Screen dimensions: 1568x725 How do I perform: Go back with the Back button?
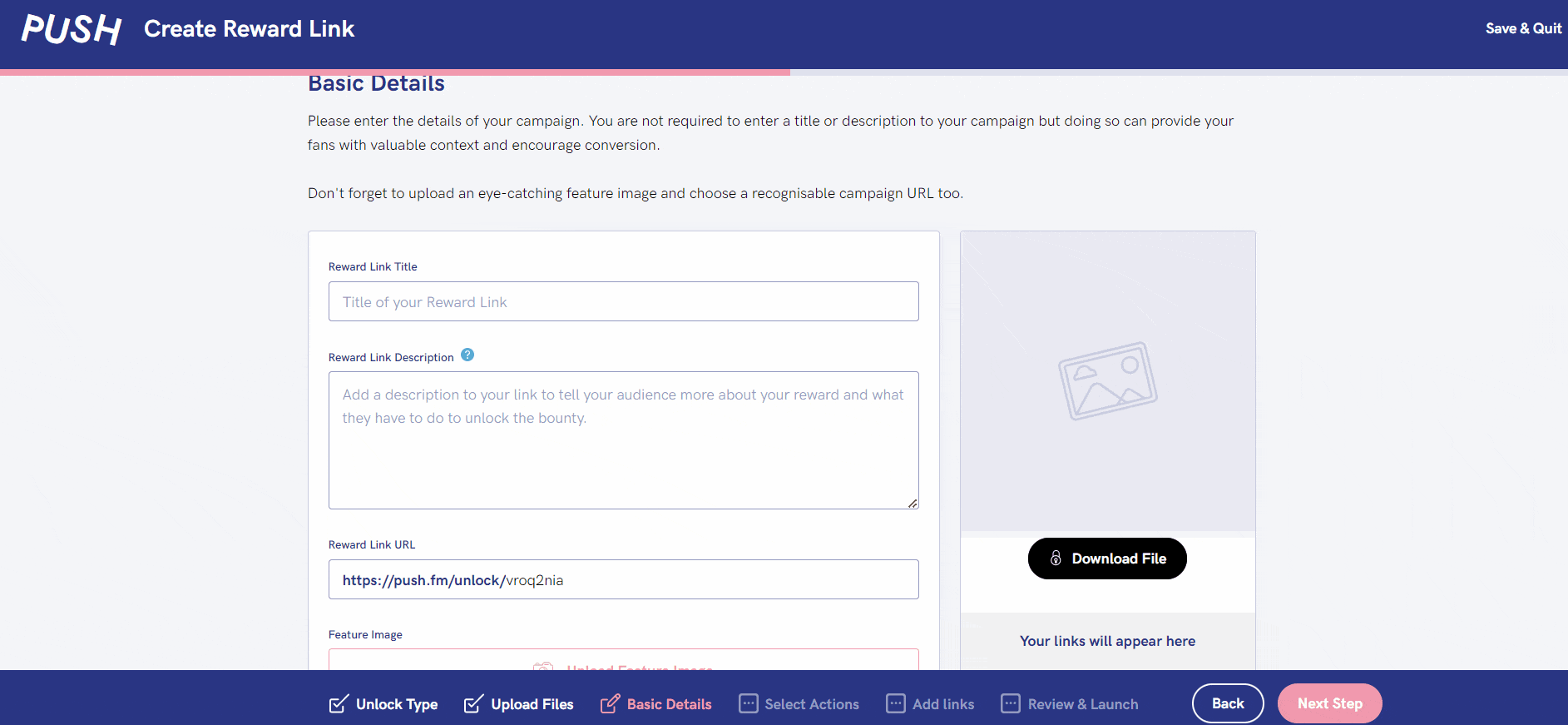coord(1227,703)
